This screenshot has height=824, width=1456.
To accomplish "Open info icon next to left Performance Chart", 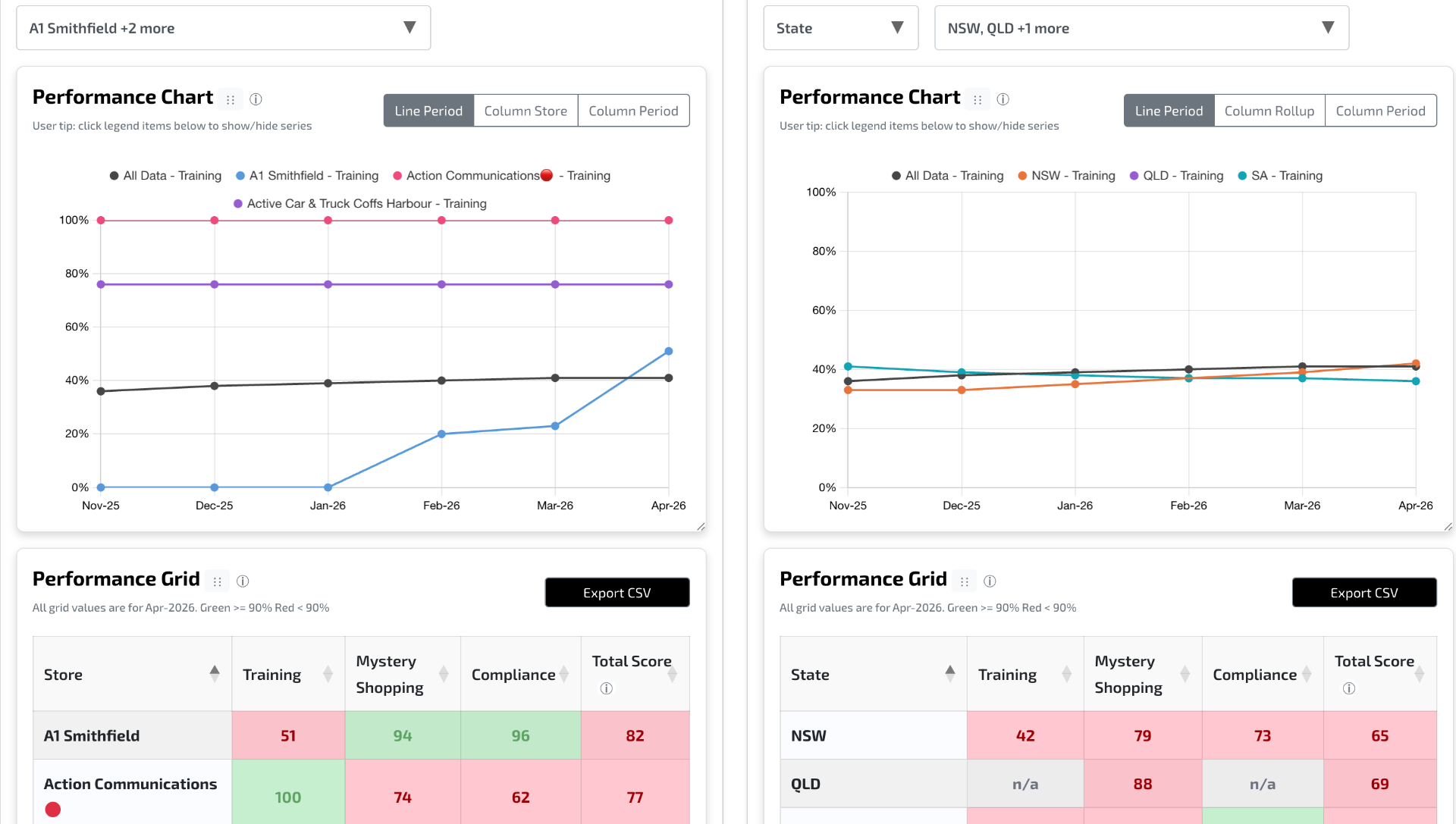I will pyautogui.click(x=256, y=99).
